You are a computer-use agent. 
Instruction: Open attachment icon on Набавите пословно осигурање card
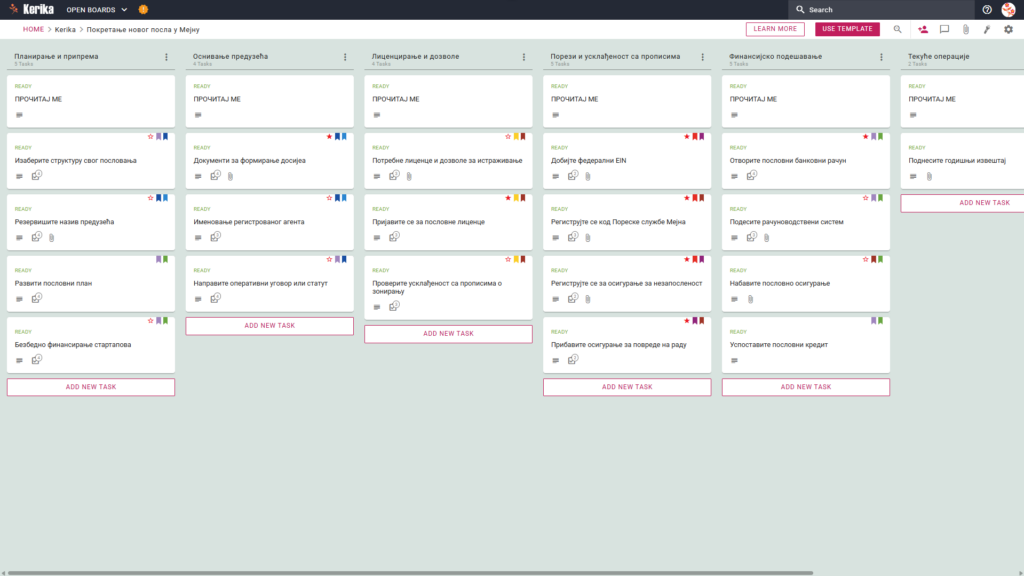[750, 299]
